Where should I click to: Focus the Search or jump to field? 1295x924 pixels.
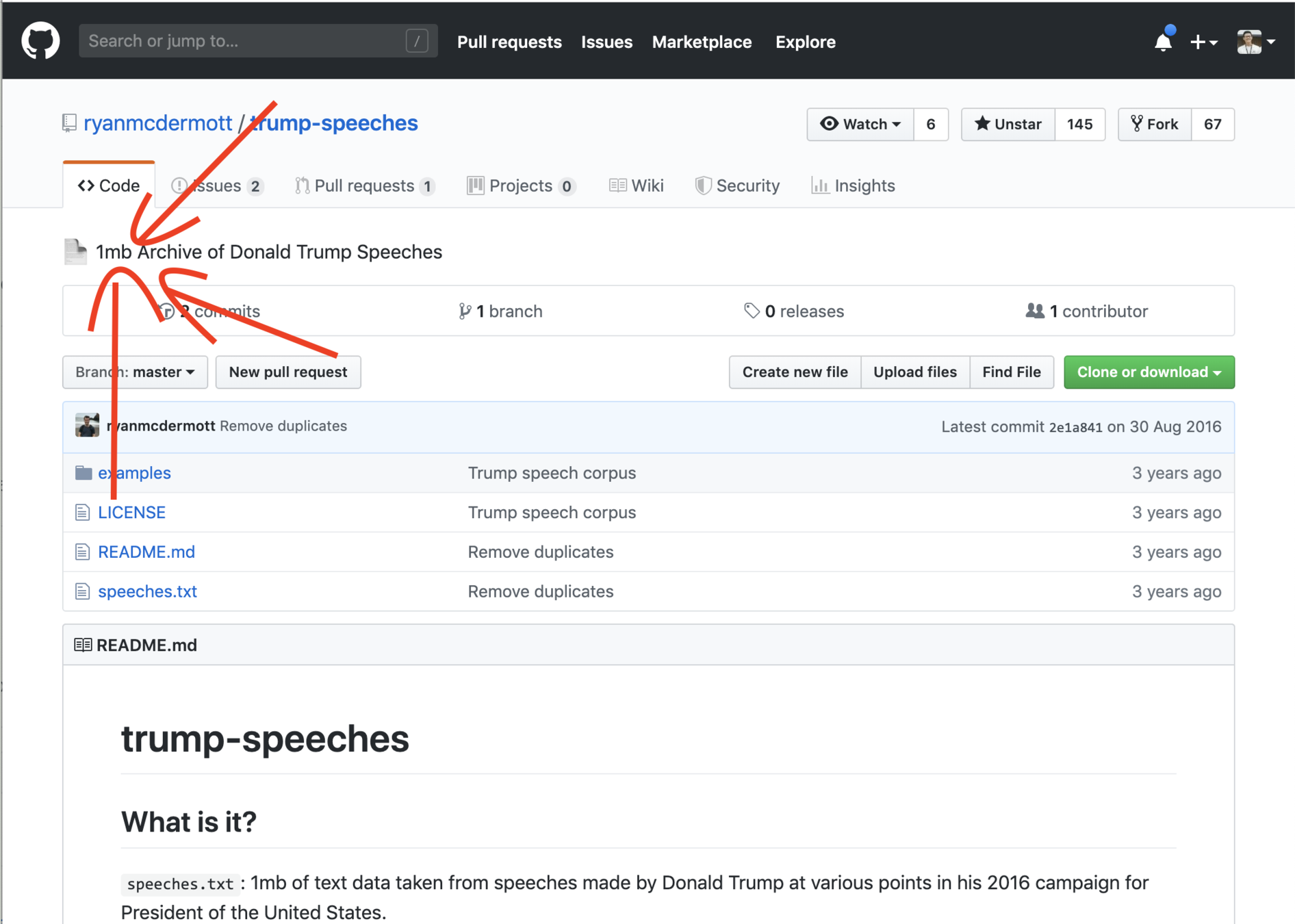point(258,41)
